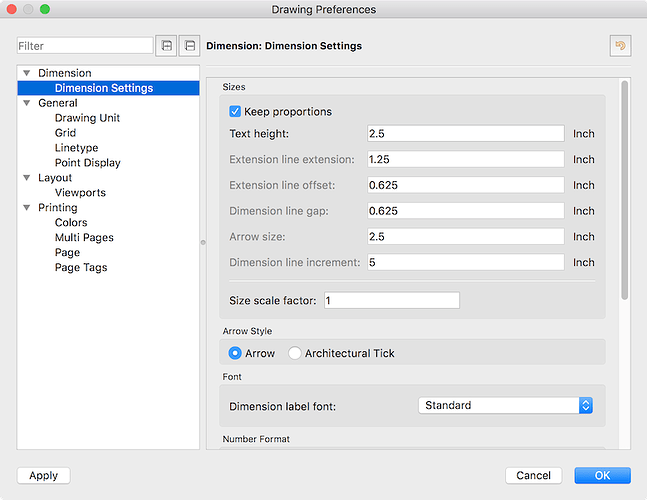Image resolution: width=647 pixels, height=500 pixels.
Task: Collapse the Dimension tree category
Action: [x=26, y=73]
